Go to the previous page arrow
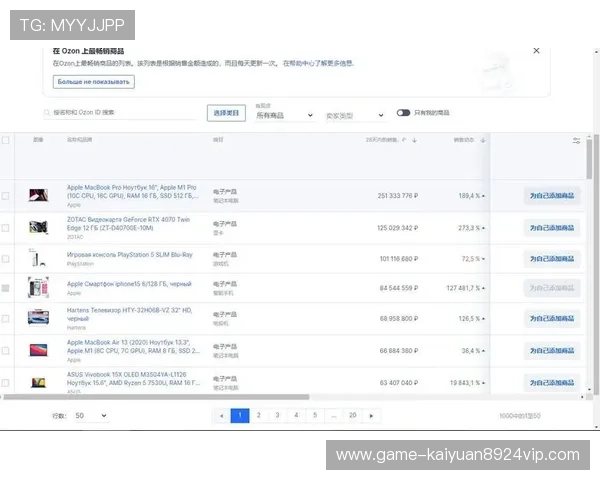This screenshot has width=600, height=480. tap(221, 415)
